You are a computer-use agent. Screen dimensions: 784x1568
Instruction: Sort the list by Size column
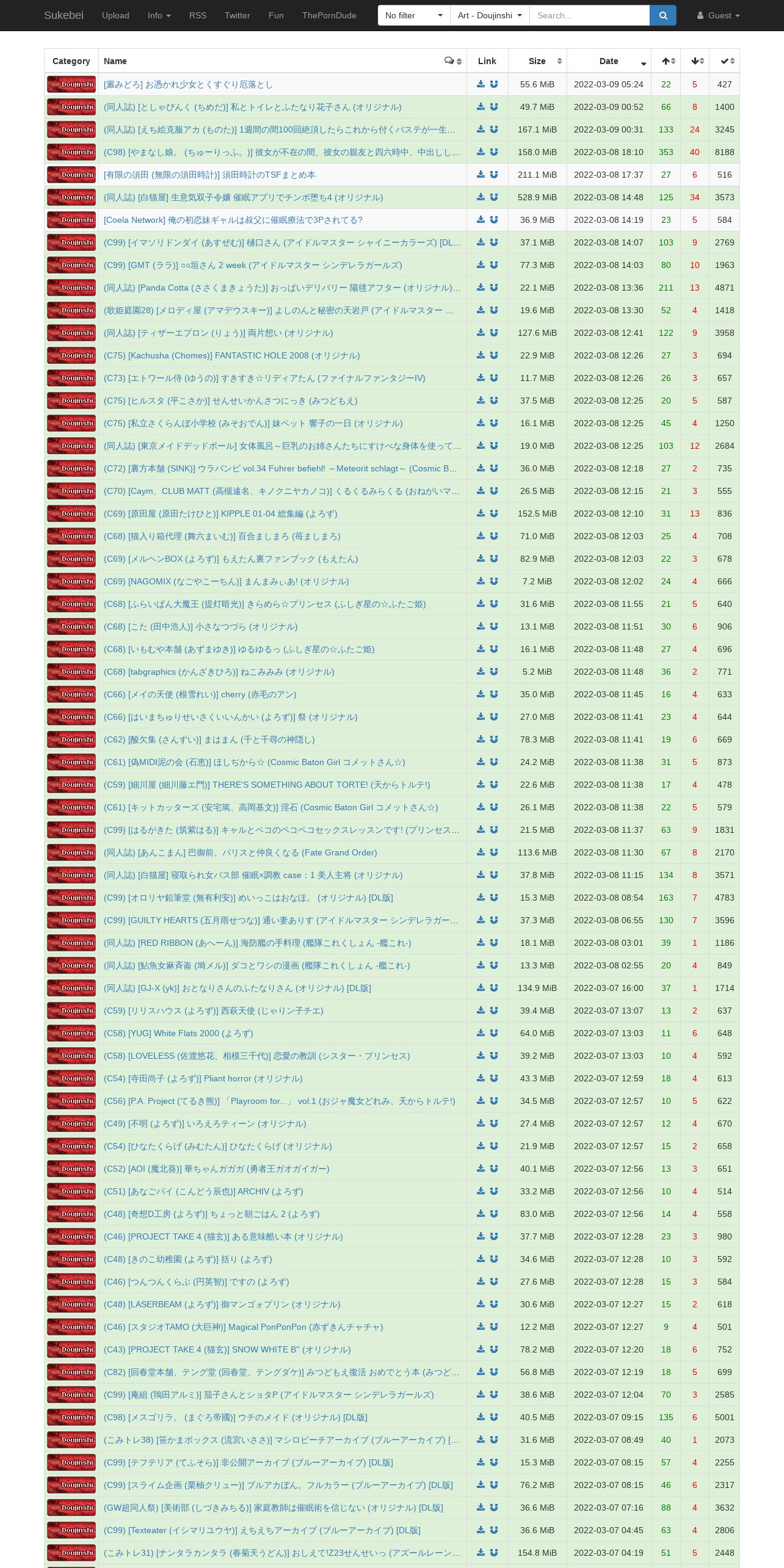pos(537,61)
